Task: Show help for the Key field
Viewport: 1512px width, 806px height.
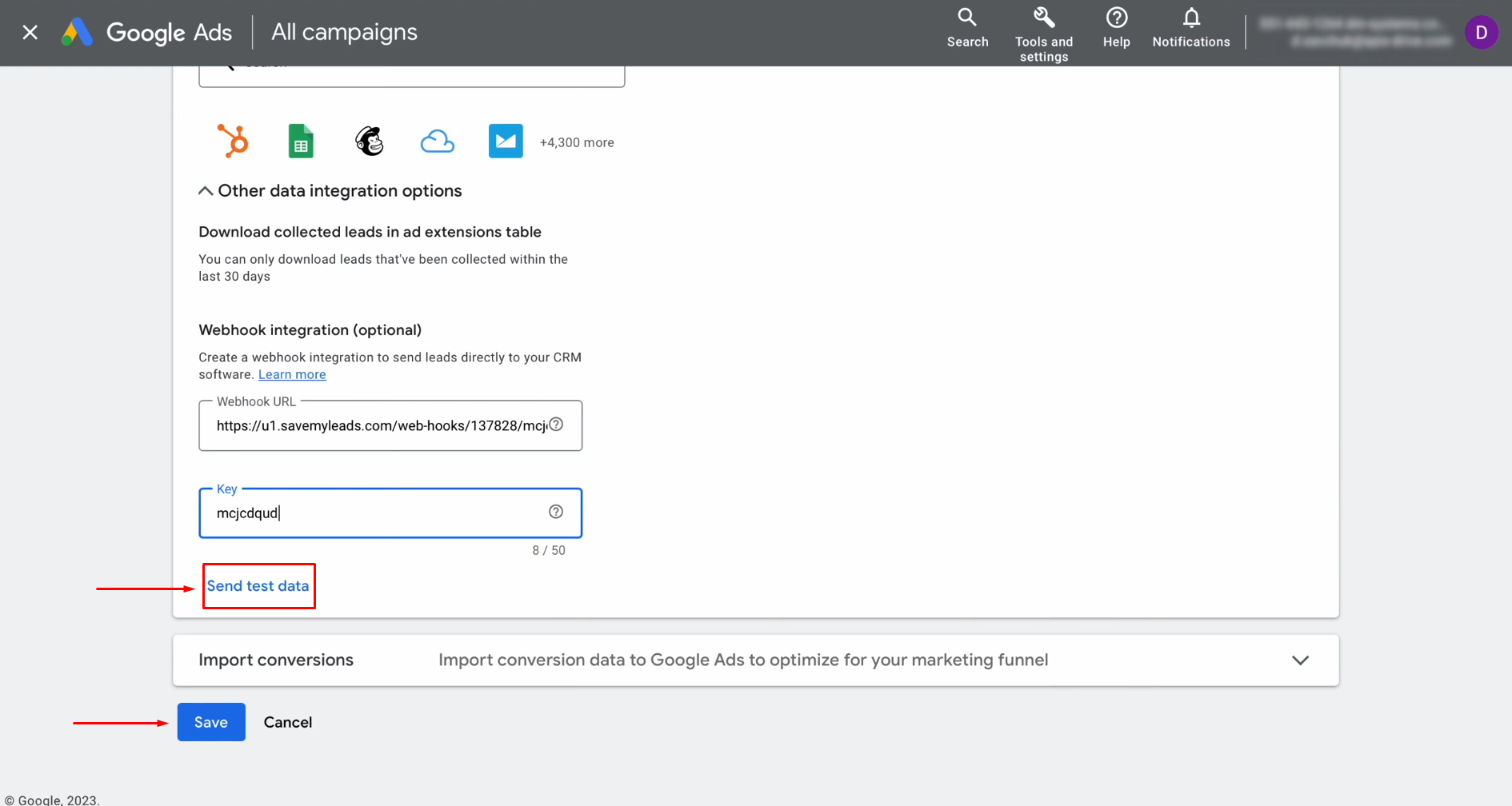Action: point(556,512)
